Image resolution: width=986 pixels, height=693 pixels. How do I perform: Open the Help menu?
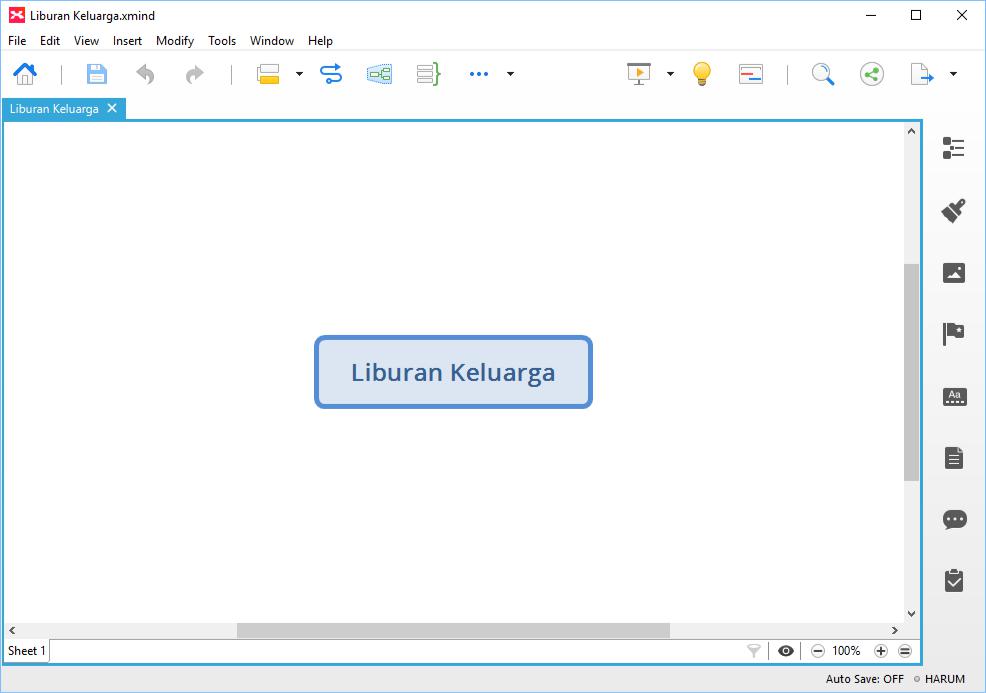320,41
